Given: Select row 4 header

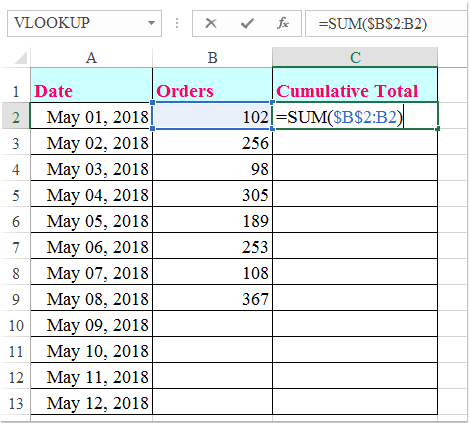Looking at the screenshot, I should tap(16, 168).
